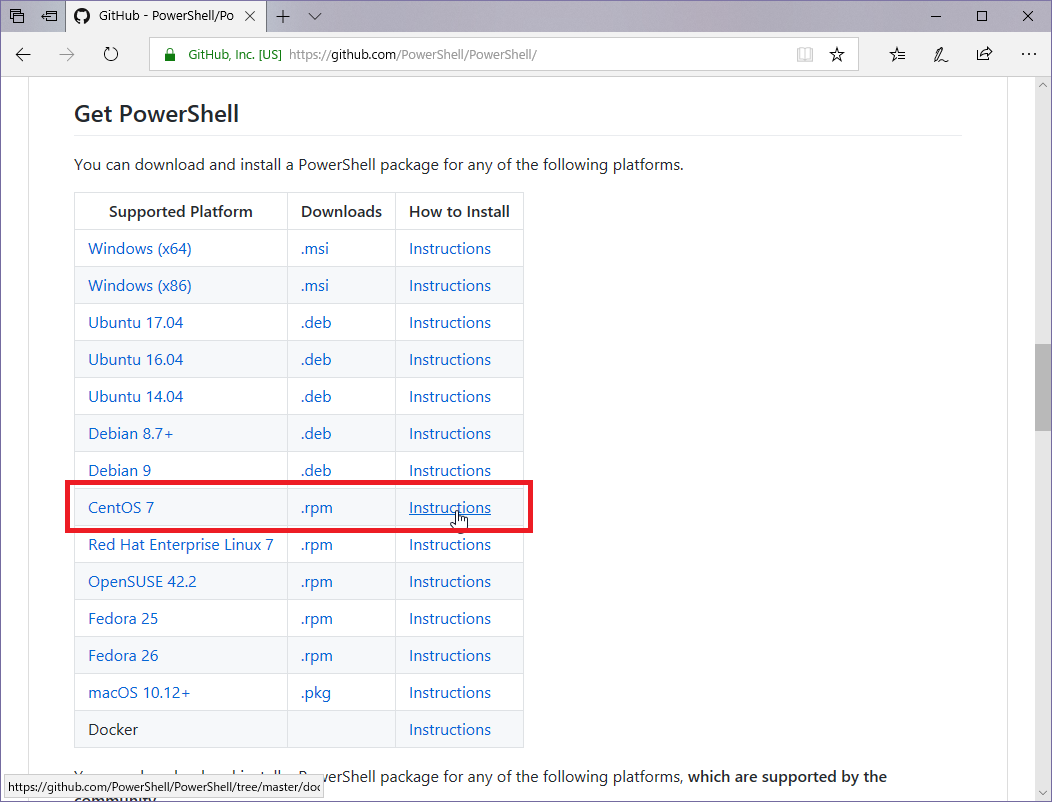Download the Ubuntu 17.04 .deb
This screenshot has width=1052, height=802.
pos(316,322)
